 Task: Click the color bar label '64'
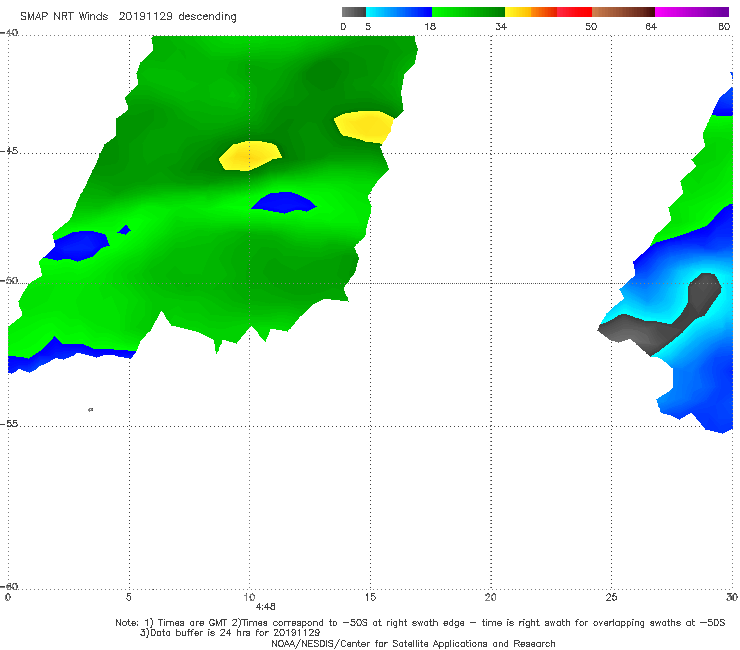651,26
